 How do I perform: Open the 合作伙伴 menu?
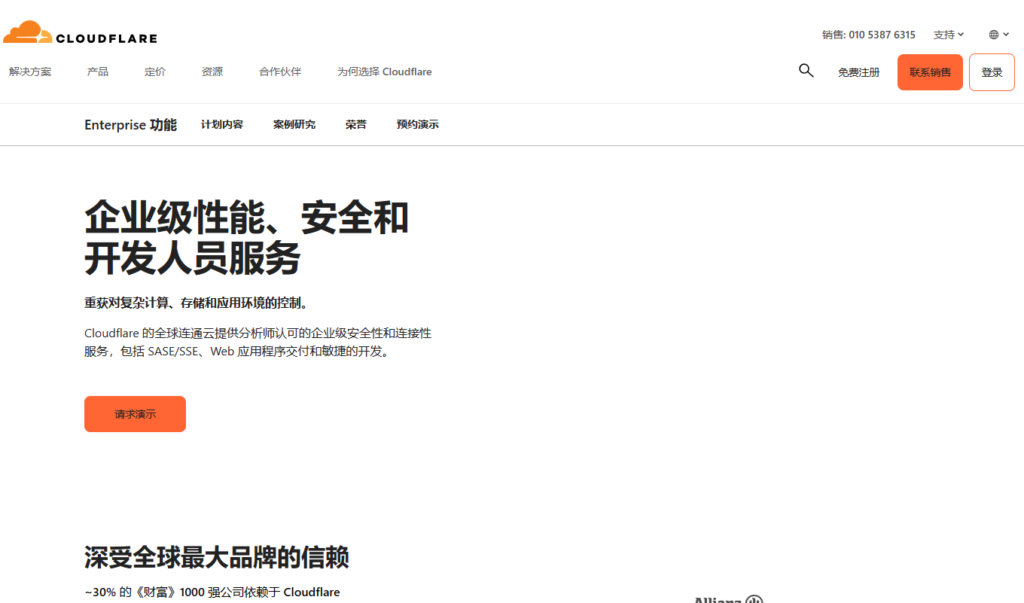(280, 72)
